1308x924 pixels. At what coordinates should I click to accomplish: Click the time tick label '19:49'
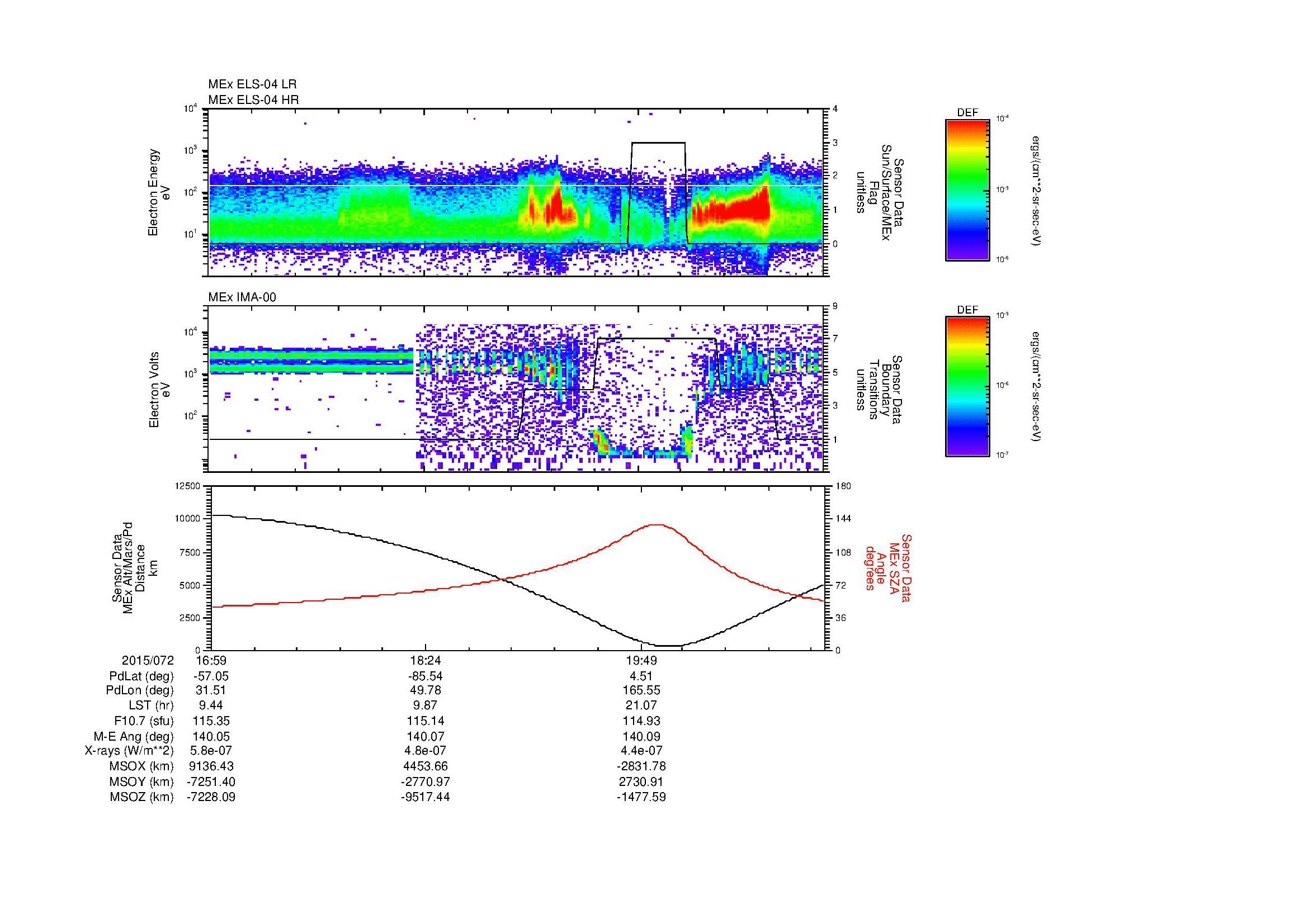point(641,660)
